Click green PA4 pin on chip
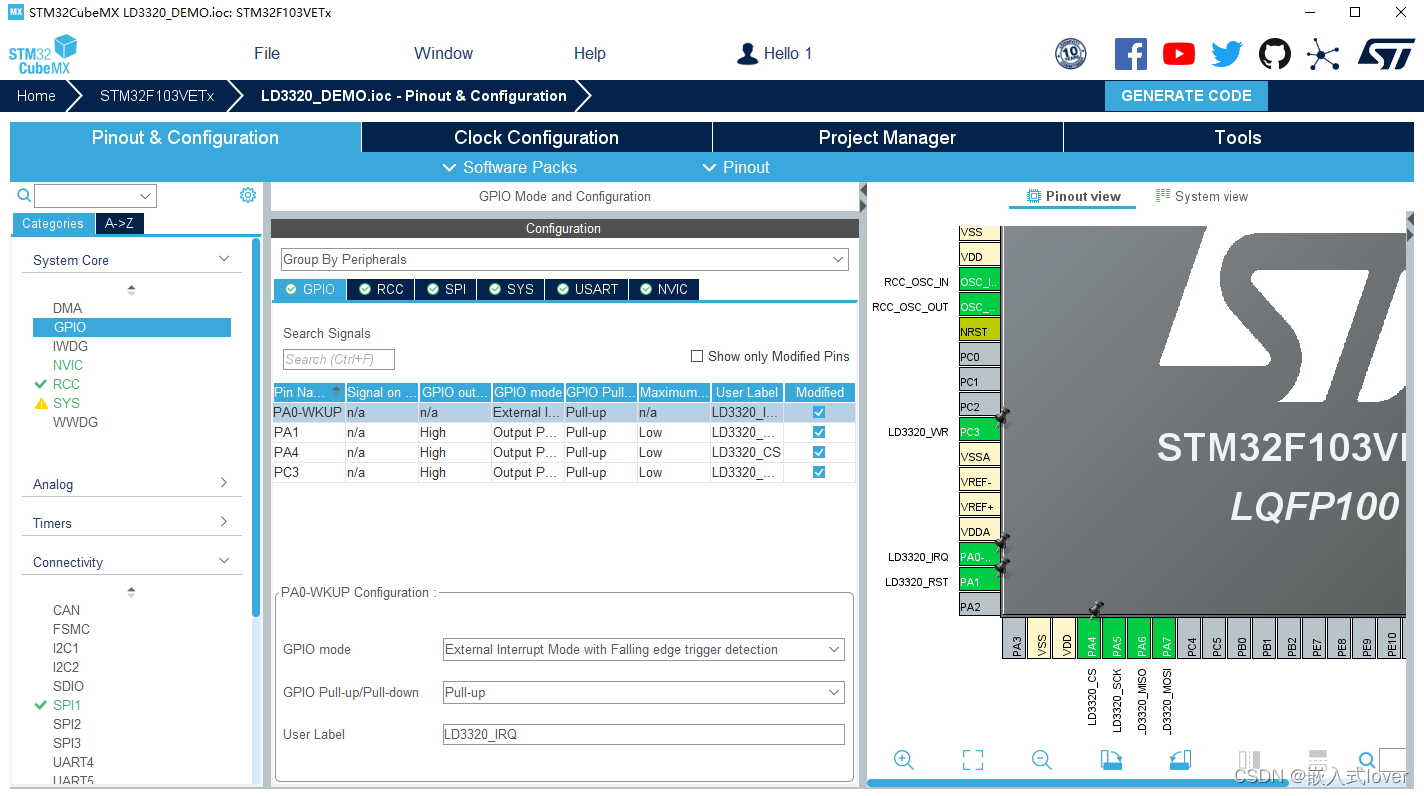The height and width of the screenshot is (796, 1424). [x=1090, y=638]
